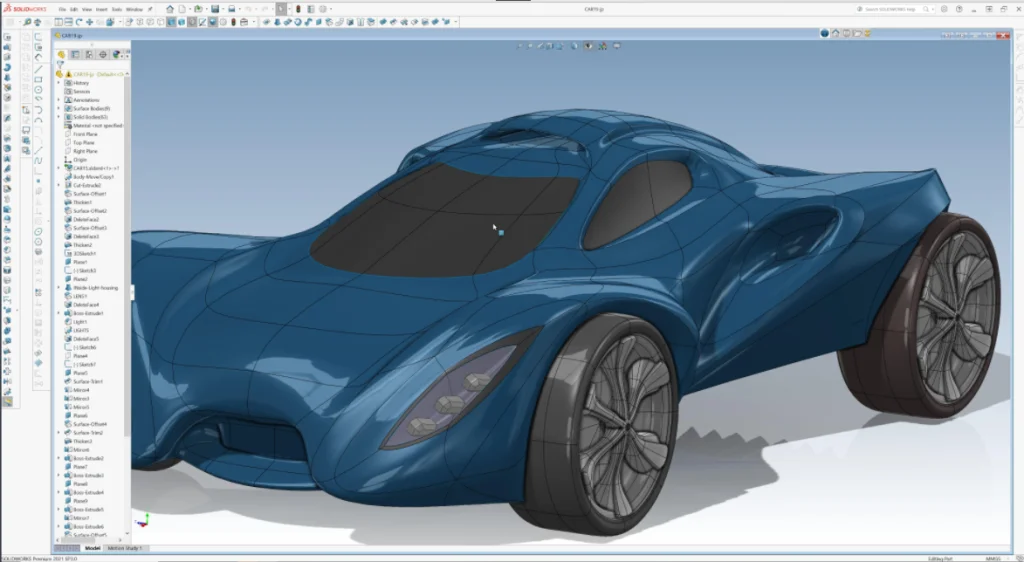The height and width of the screenshot is (562, 1024).
Task: Expand the Surface Bodies folder
Action: 59,108
